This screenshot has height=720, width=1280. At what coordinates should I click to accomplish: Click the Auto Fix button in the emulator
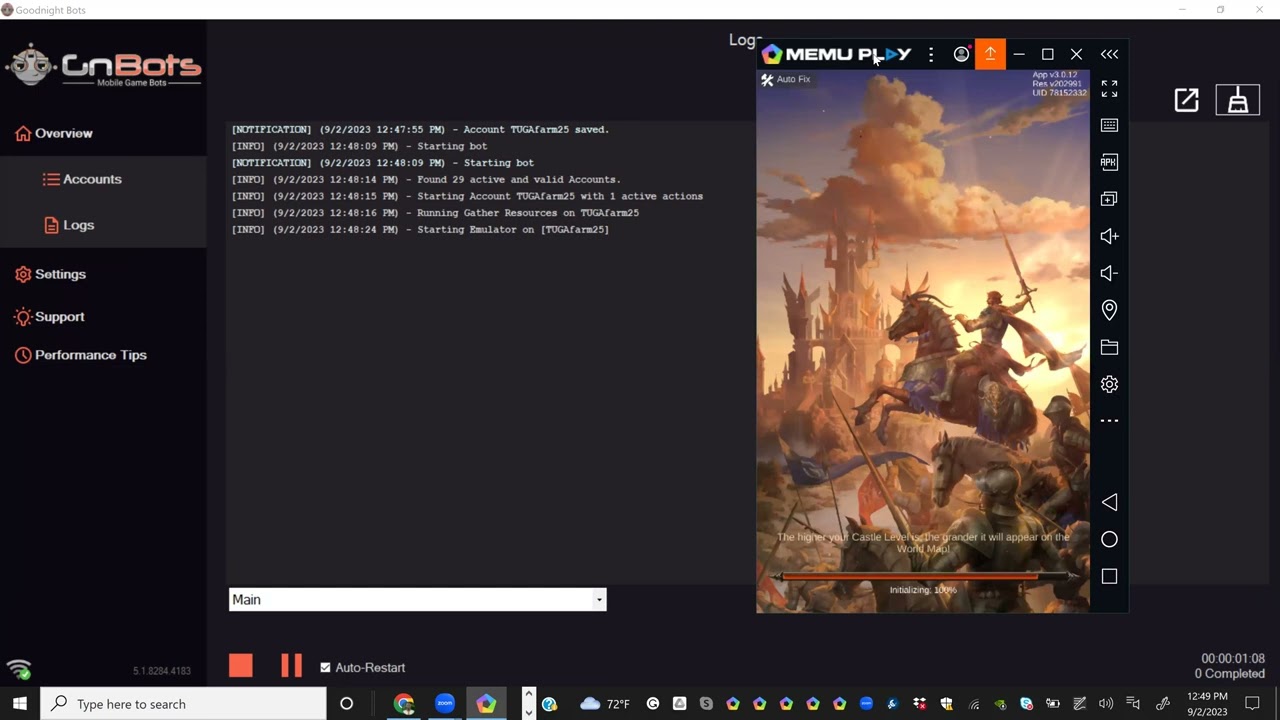[x=786, y=79]
